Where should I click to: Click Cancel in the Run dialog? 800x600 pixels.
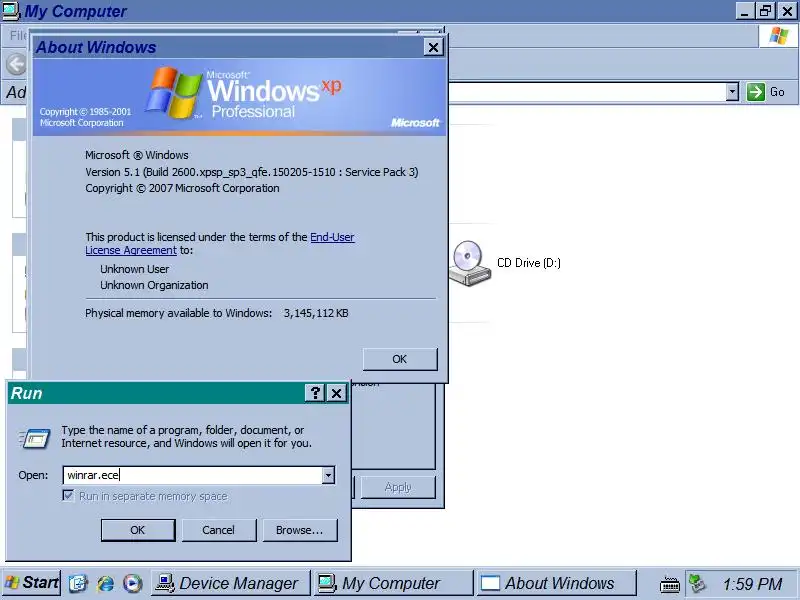[x=218, y=530]
